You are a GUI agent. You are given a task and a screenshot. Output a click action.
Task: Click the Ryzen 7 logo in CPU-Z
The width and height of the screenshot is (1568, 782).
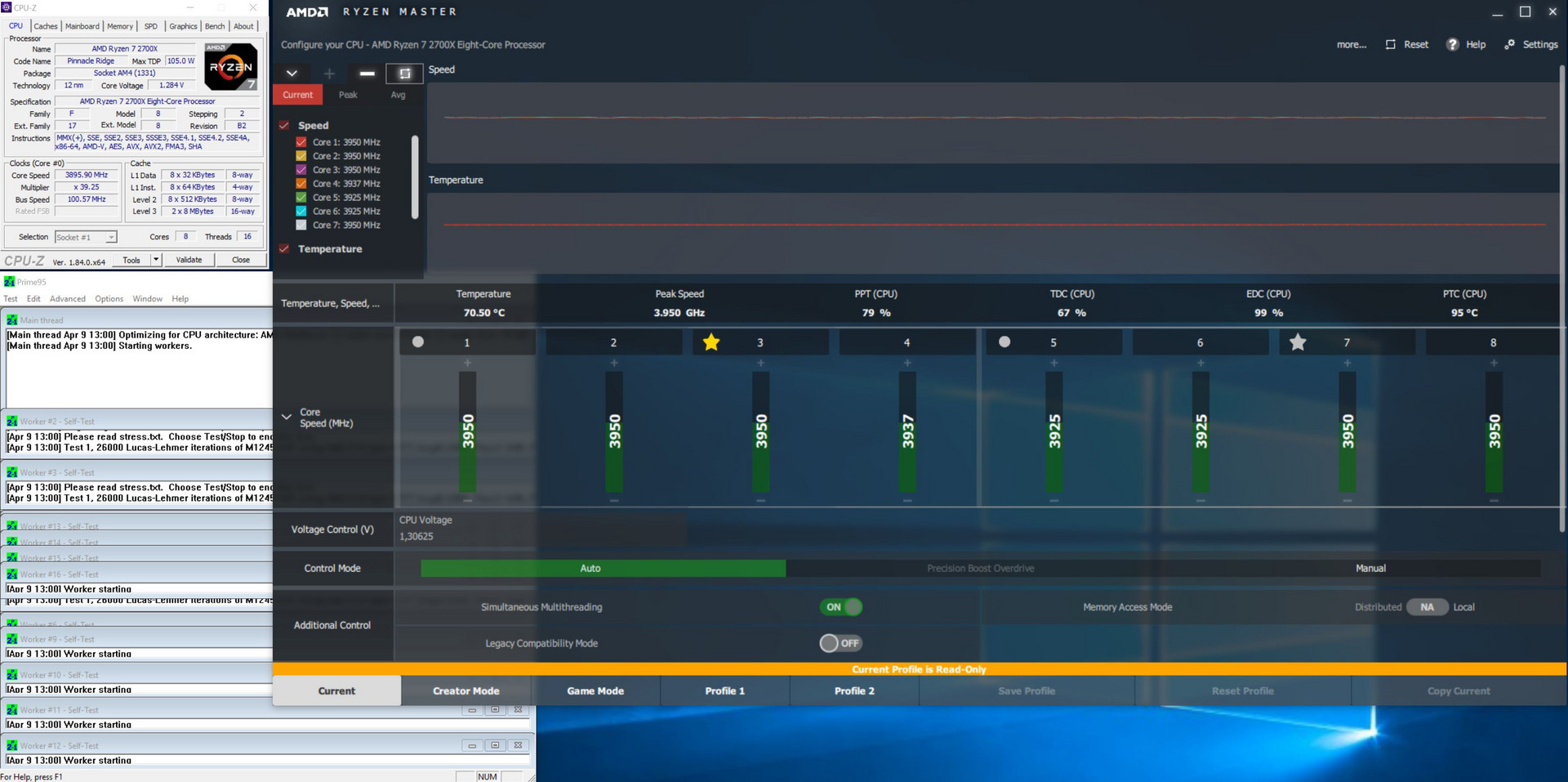tap(231, 66)
